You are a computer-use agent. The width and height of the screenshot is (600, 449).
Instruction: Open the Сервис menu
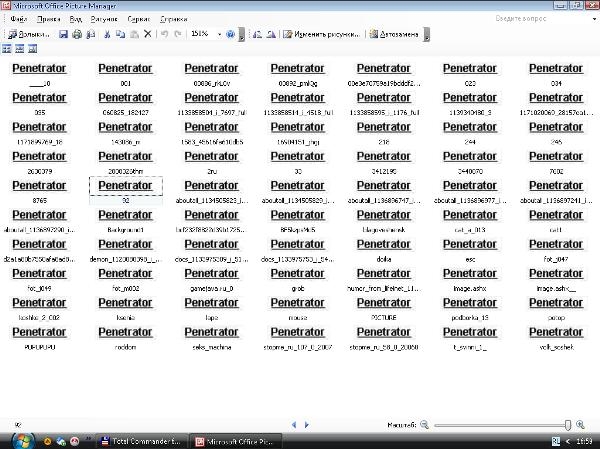(139, 19)
